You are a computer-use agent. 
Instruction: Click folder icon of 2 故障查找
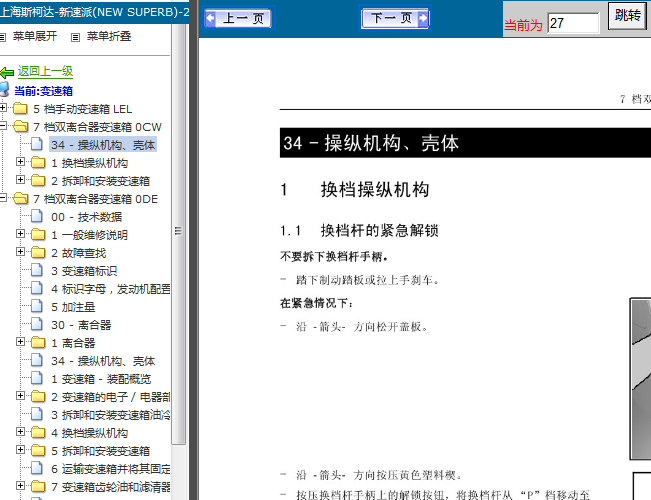38,252
